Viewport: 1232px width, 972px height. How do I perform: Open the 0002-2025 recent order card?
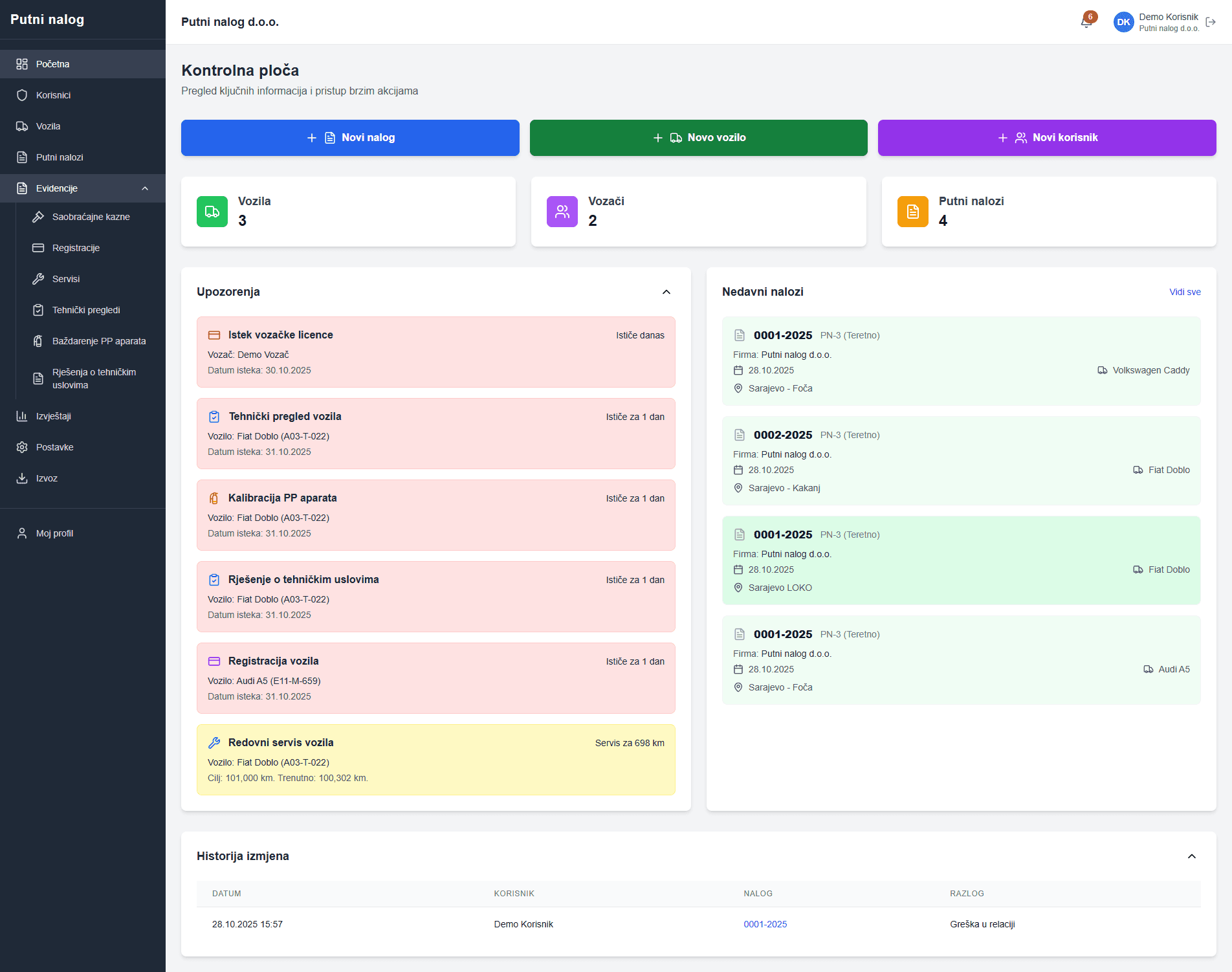(x=961, y=461)
